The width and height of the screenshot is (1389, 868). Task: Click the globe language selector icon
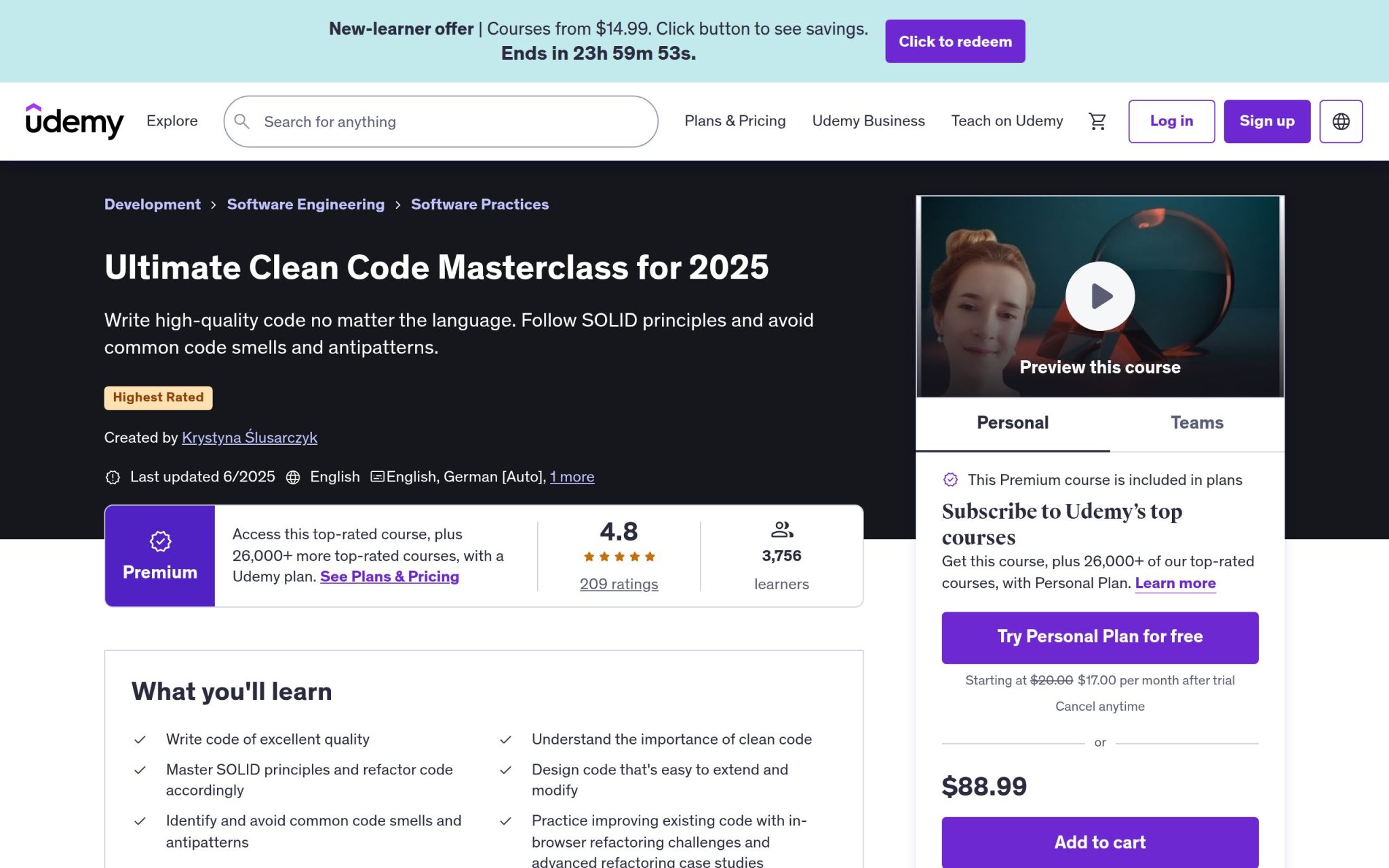[1341, 121]
